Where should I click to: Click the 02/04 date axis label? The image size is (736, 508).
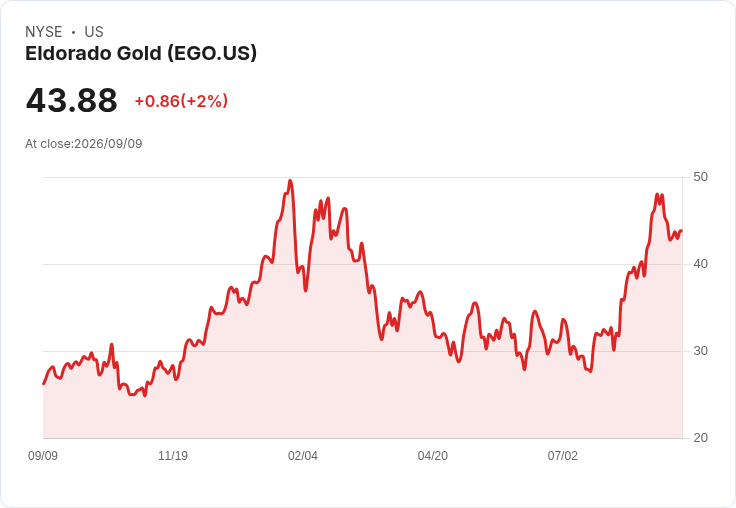coord(303,455)
